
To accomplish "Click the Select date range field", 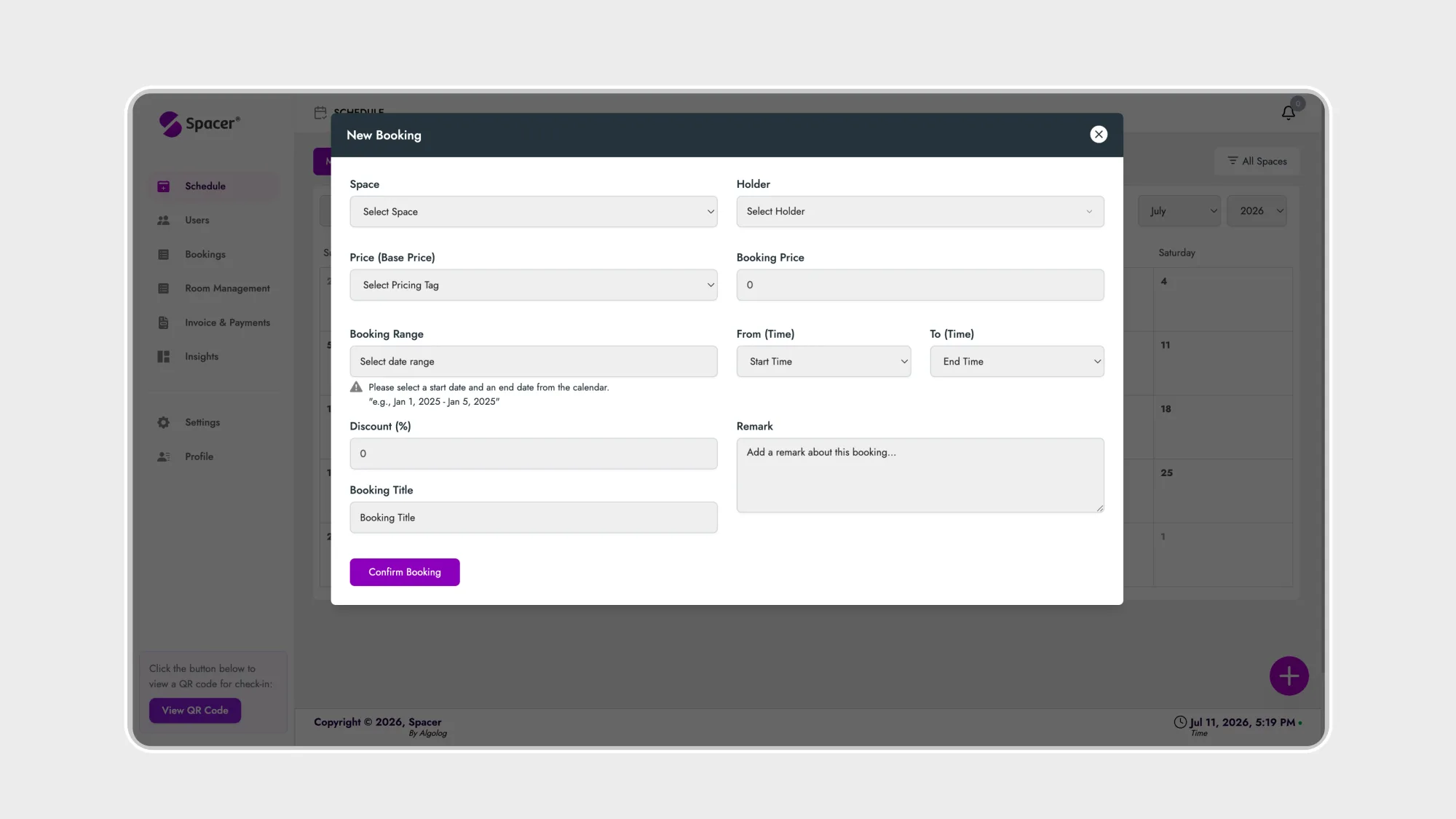I will tap(533, 361).
